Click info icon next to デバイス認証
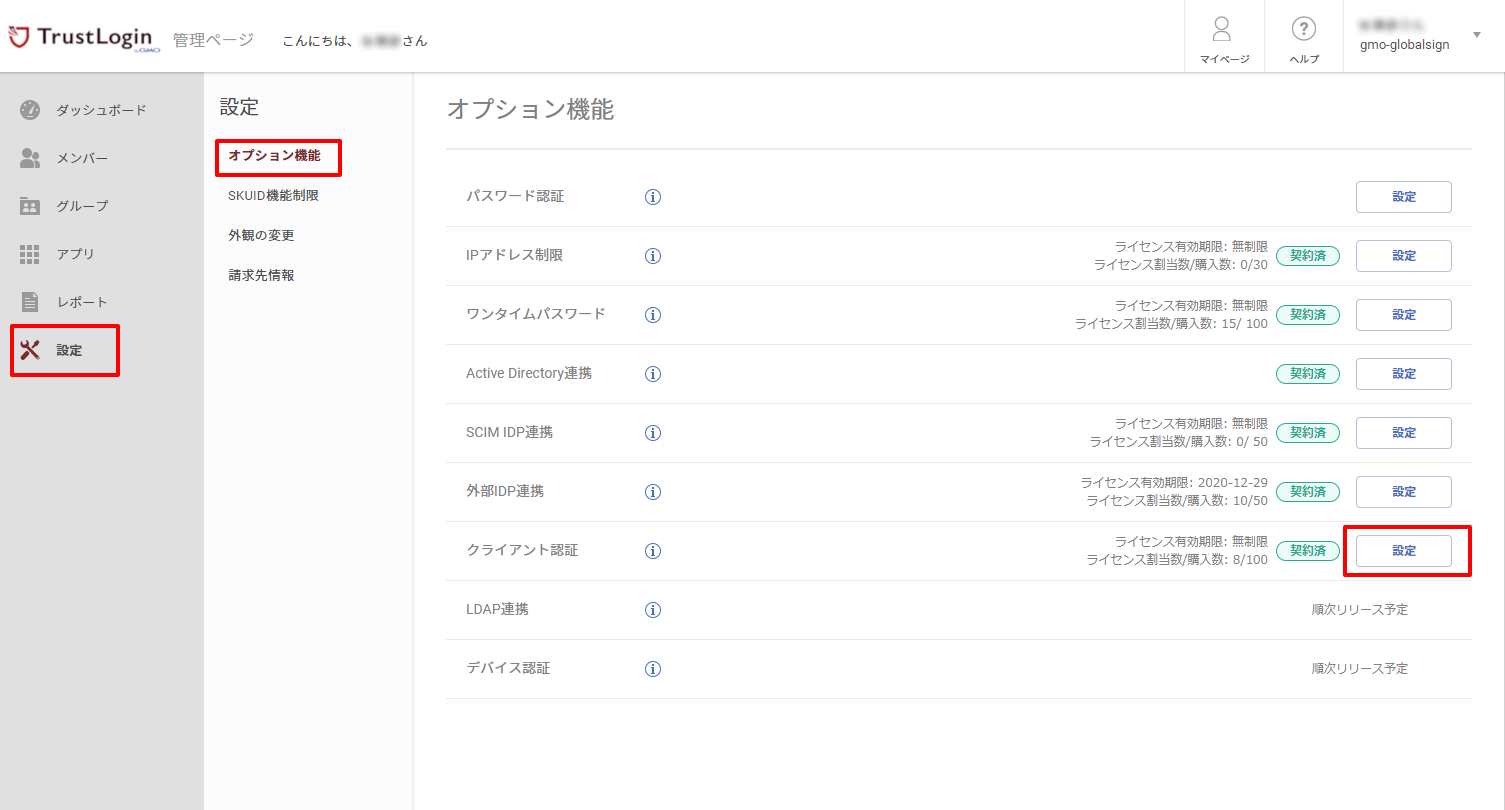Screen dimensions: 1505x810 click(x=652, y=669)
